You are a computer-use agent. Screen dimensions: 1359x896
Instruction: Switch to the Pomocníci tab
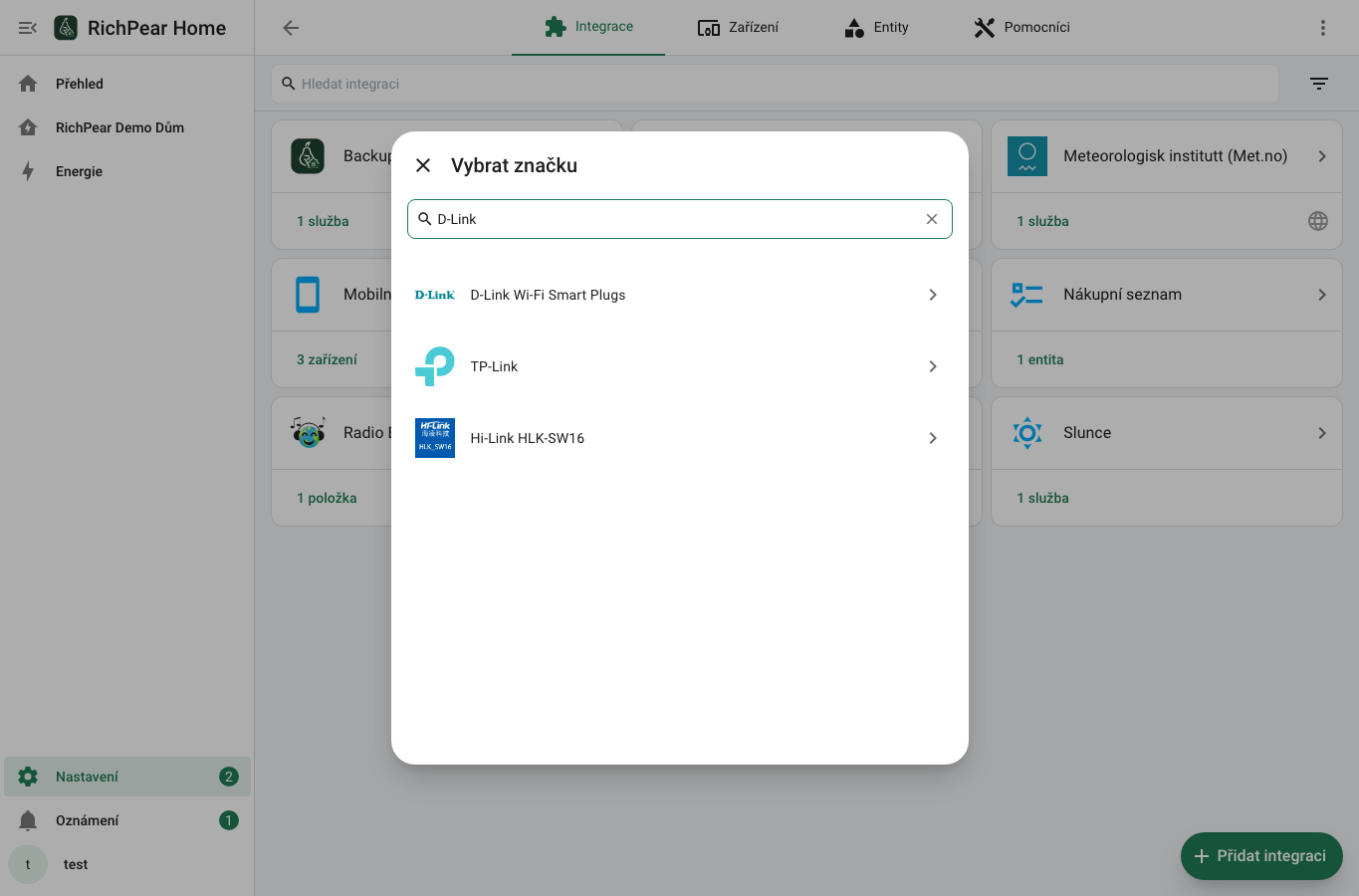point(1021,27)
